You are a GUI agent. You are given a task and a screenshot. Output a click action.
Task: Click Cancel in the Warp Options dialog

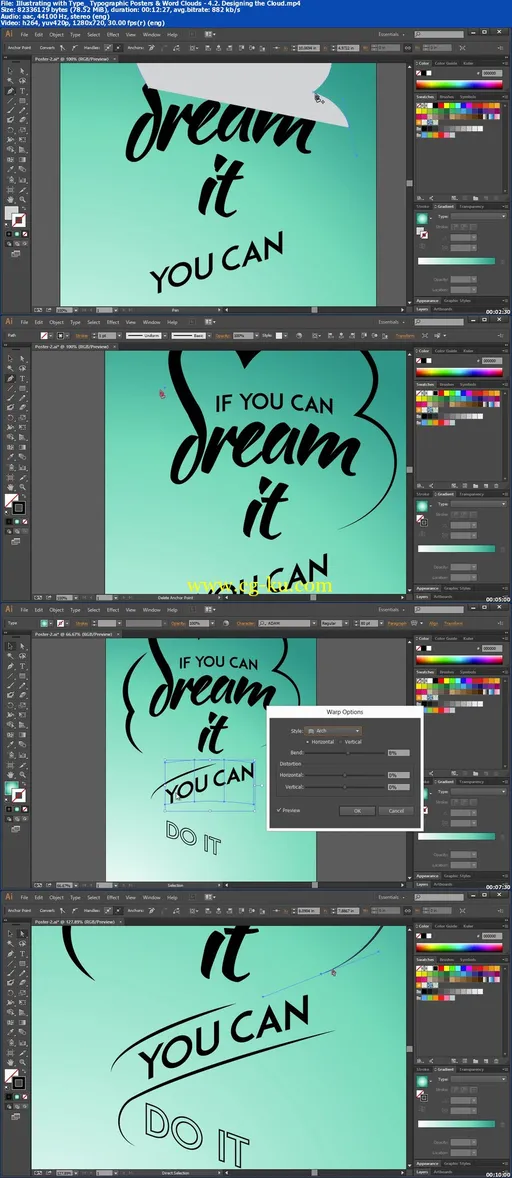point(396,811)
